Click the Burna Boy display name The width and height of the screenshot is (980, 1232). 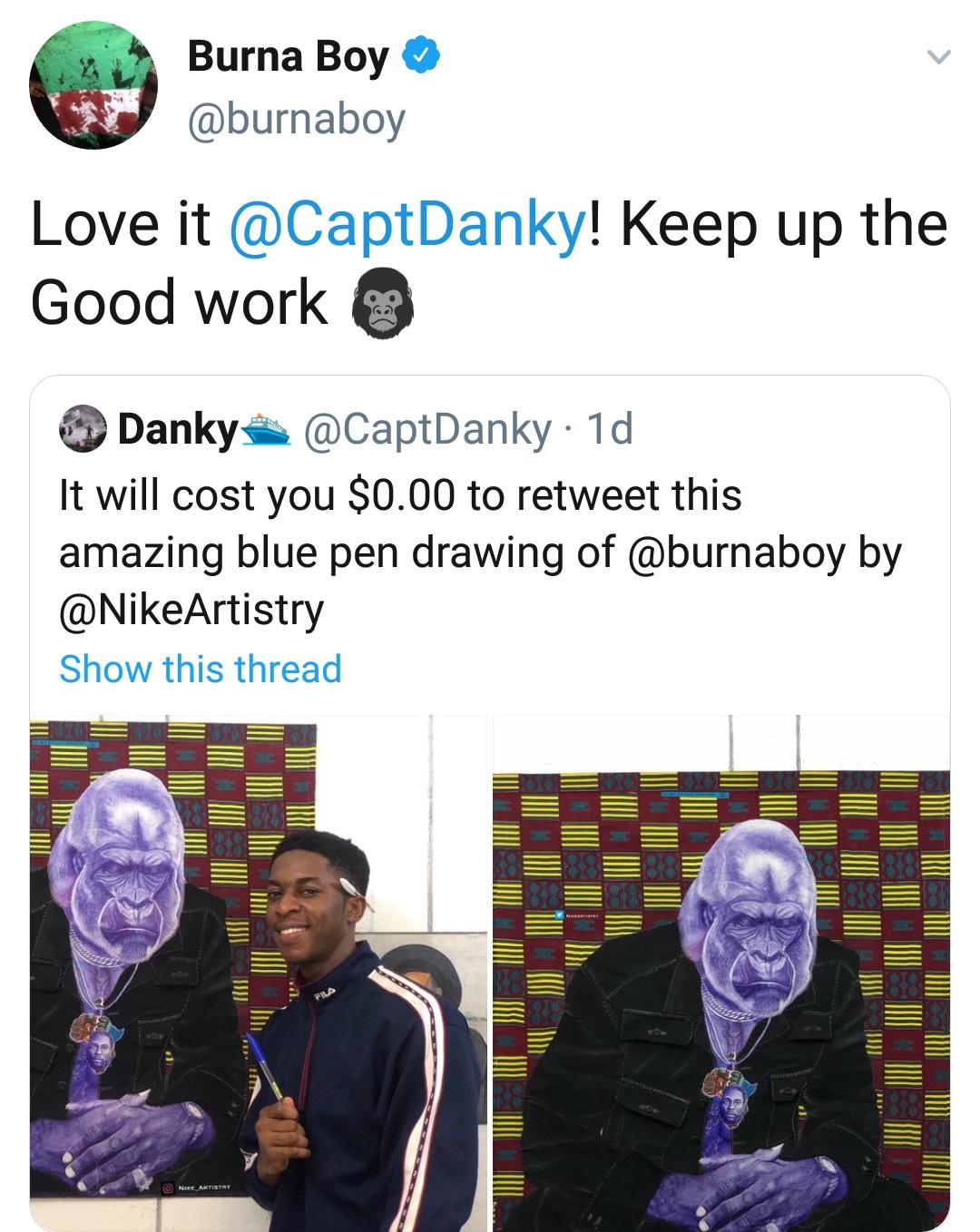pyautogui.click(x=288, y=56)
